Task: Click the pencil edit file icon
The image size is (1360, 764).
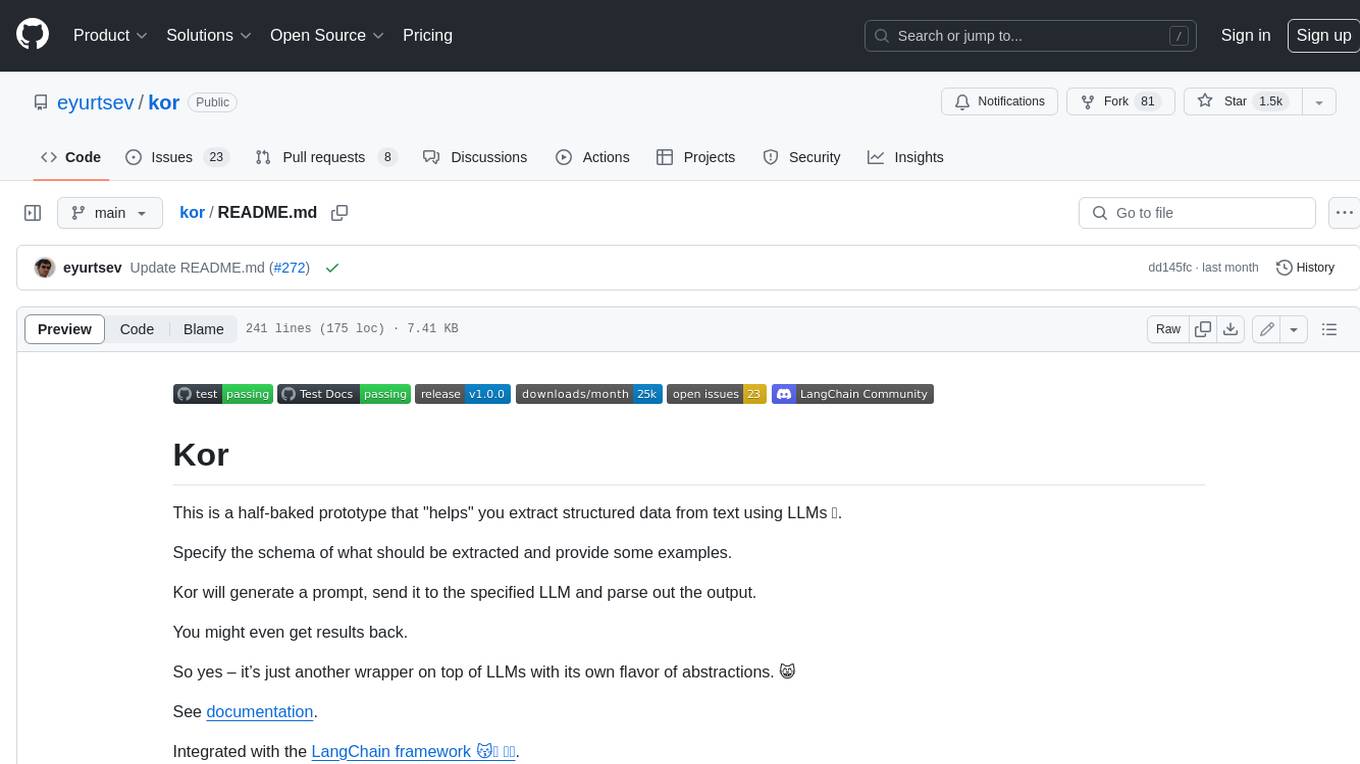Action: pyautogui.click(x=1266, y=329)
